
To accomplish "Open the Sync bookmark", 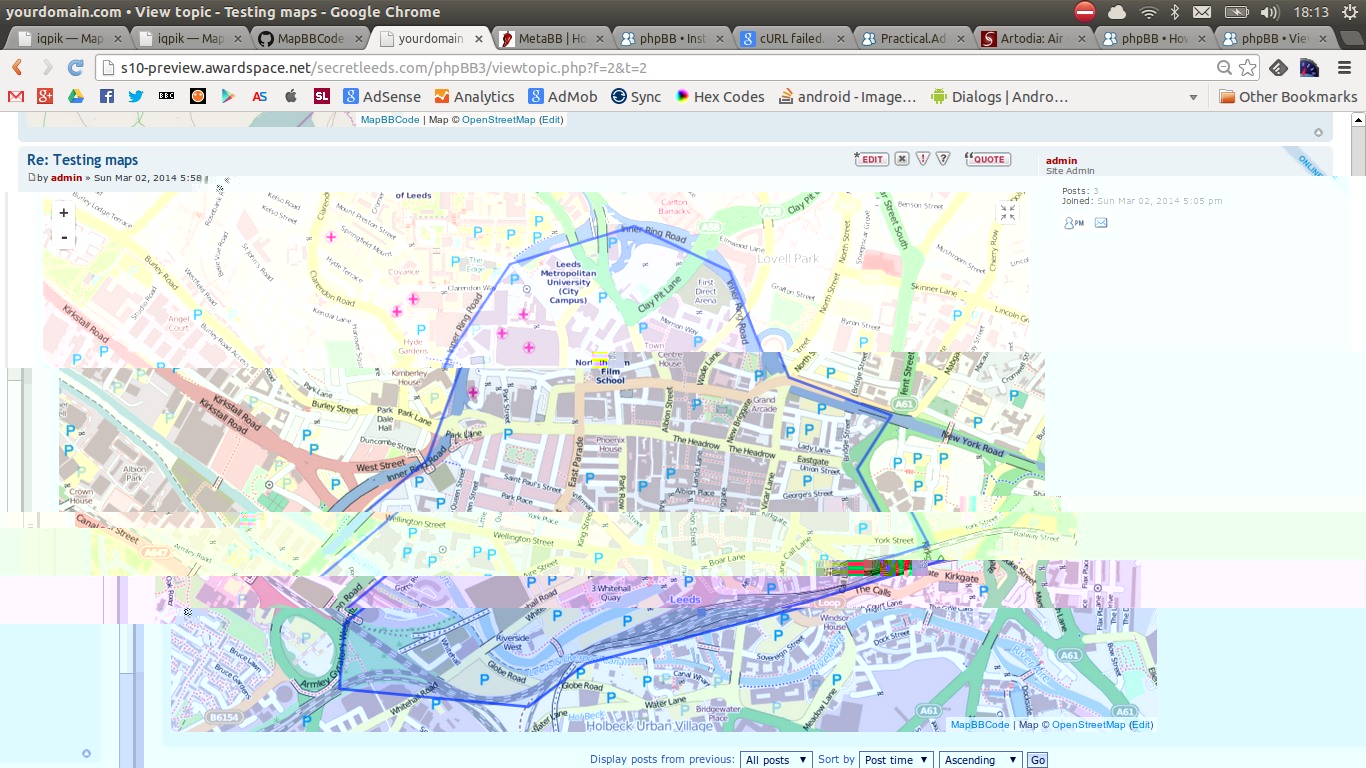I will 636,97.
